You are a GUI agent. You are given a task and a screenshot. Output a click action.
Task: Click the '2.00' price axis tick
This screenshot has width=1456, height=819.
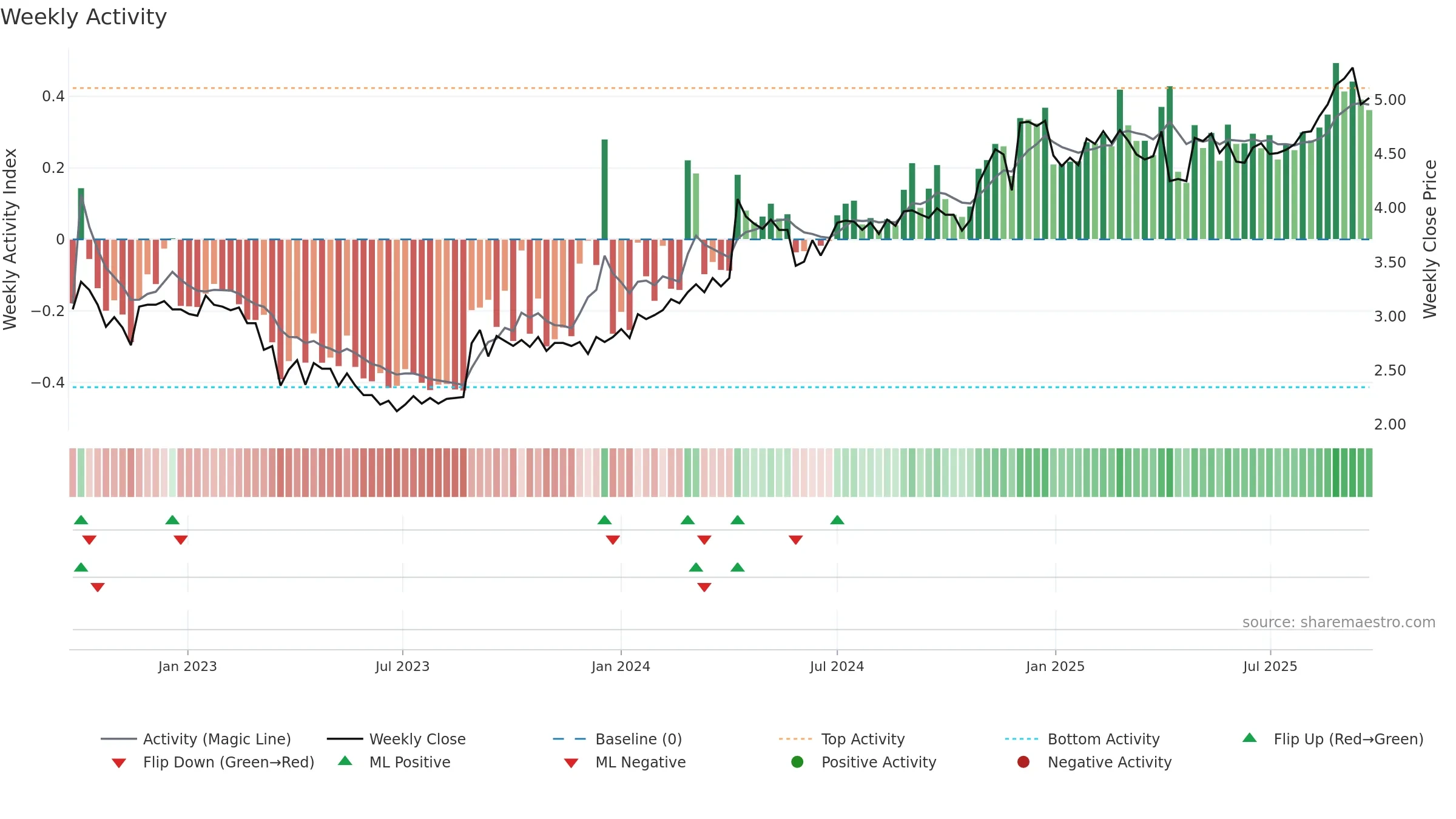coord(1390,425)
